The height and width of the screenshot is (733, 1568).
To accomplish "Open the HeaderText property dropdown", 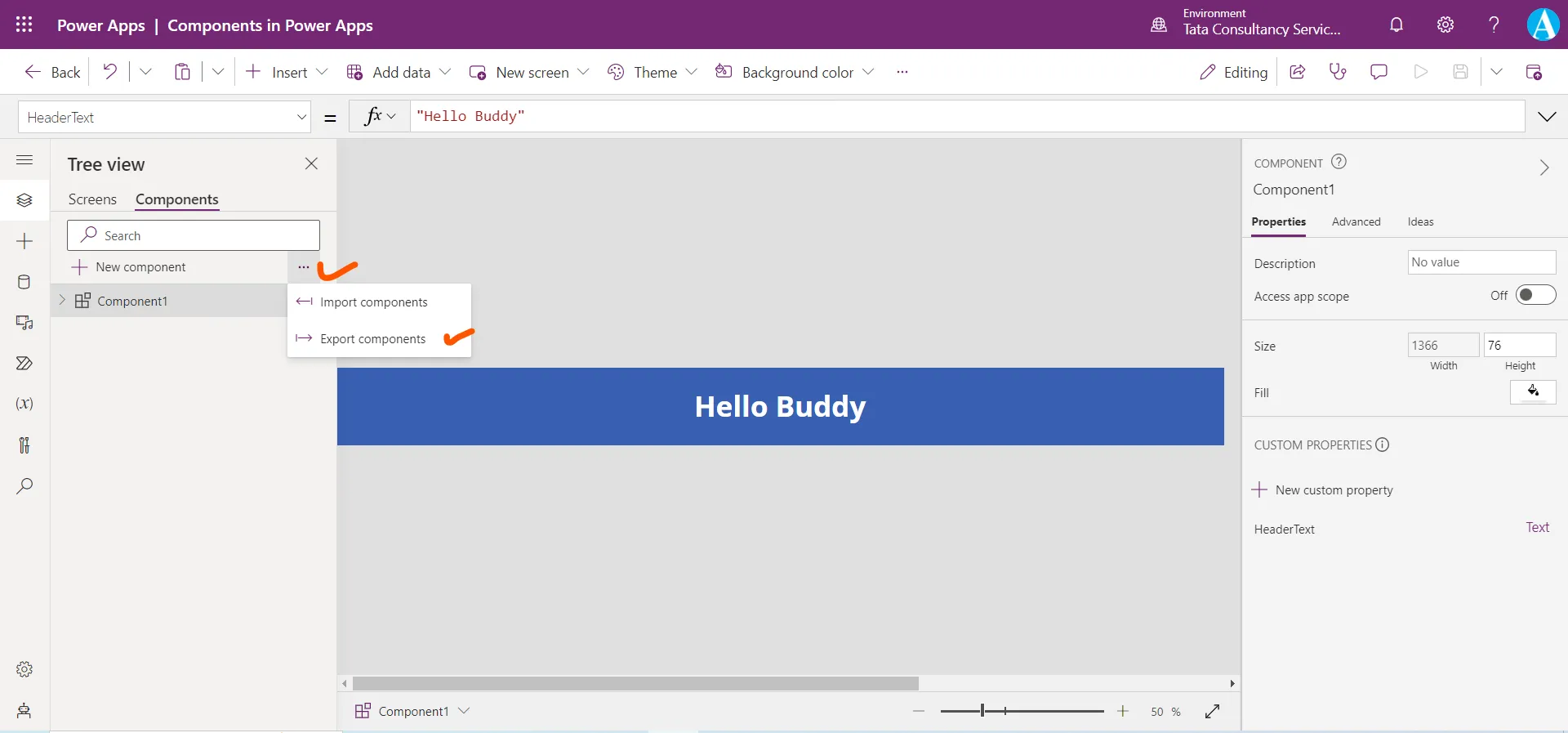I will (x=164, y=118).
